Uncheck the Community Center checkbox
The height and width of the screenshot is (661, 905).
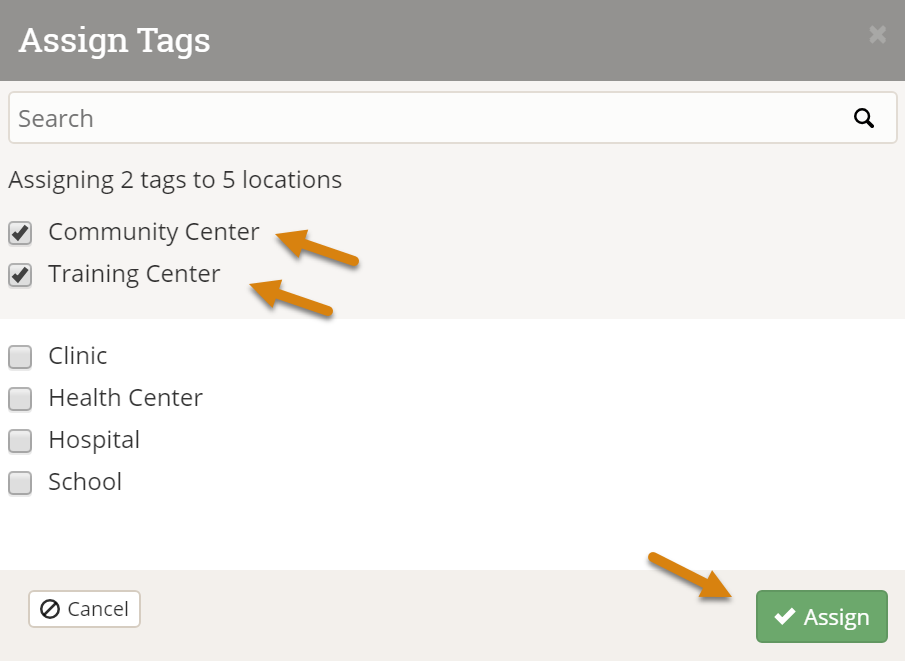(x=20, y=233)
